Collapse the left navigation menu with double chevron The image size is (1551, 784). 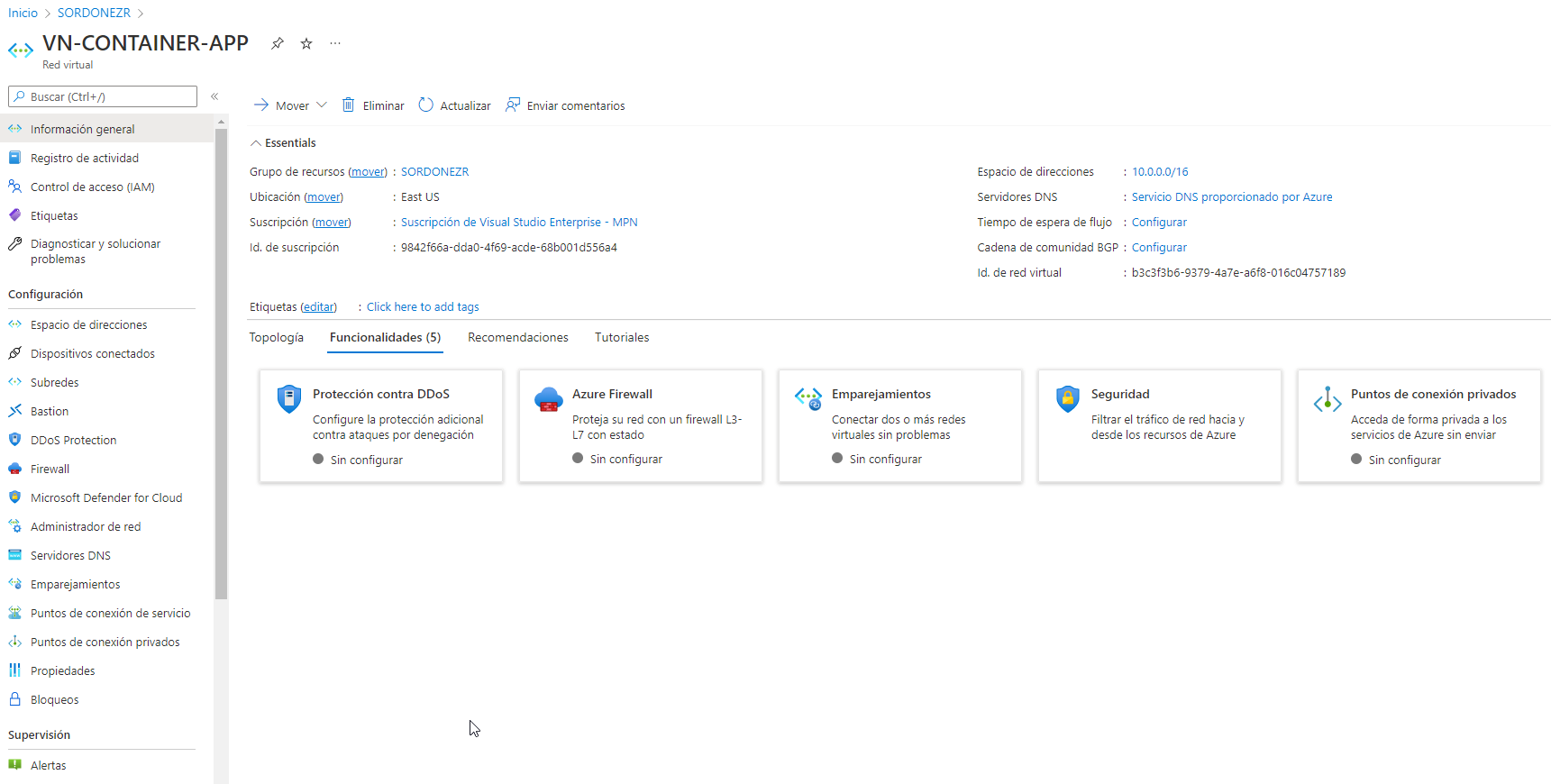[x=214, y=96]
